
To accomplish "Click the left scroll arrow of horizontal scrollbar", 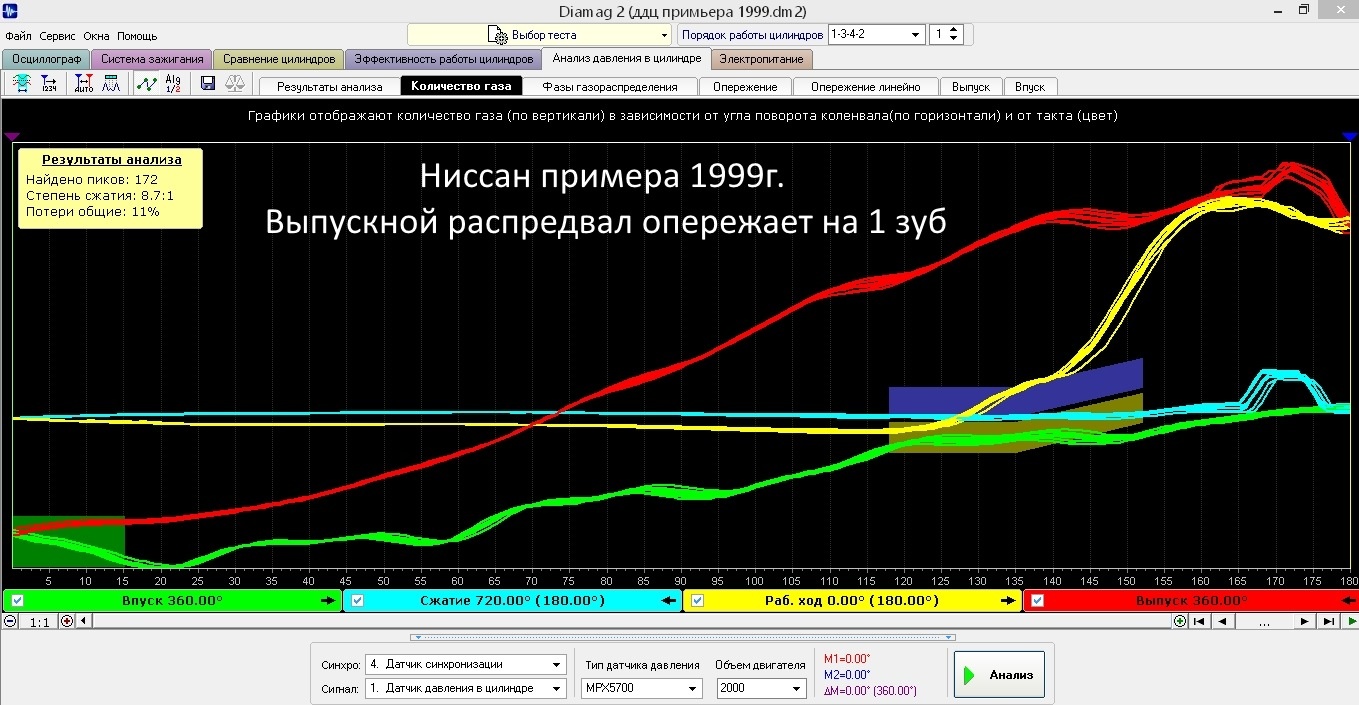I will (83, 621).
